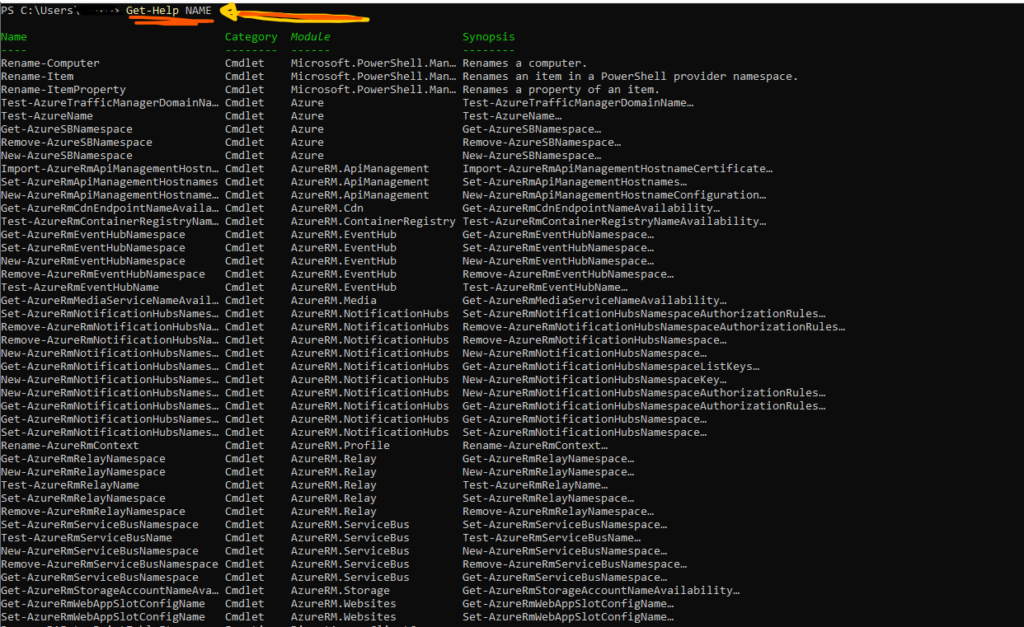Click synopsis "Get-AzureRmNotificationHubsNamespaceListKeys…"

pos(611,366)
